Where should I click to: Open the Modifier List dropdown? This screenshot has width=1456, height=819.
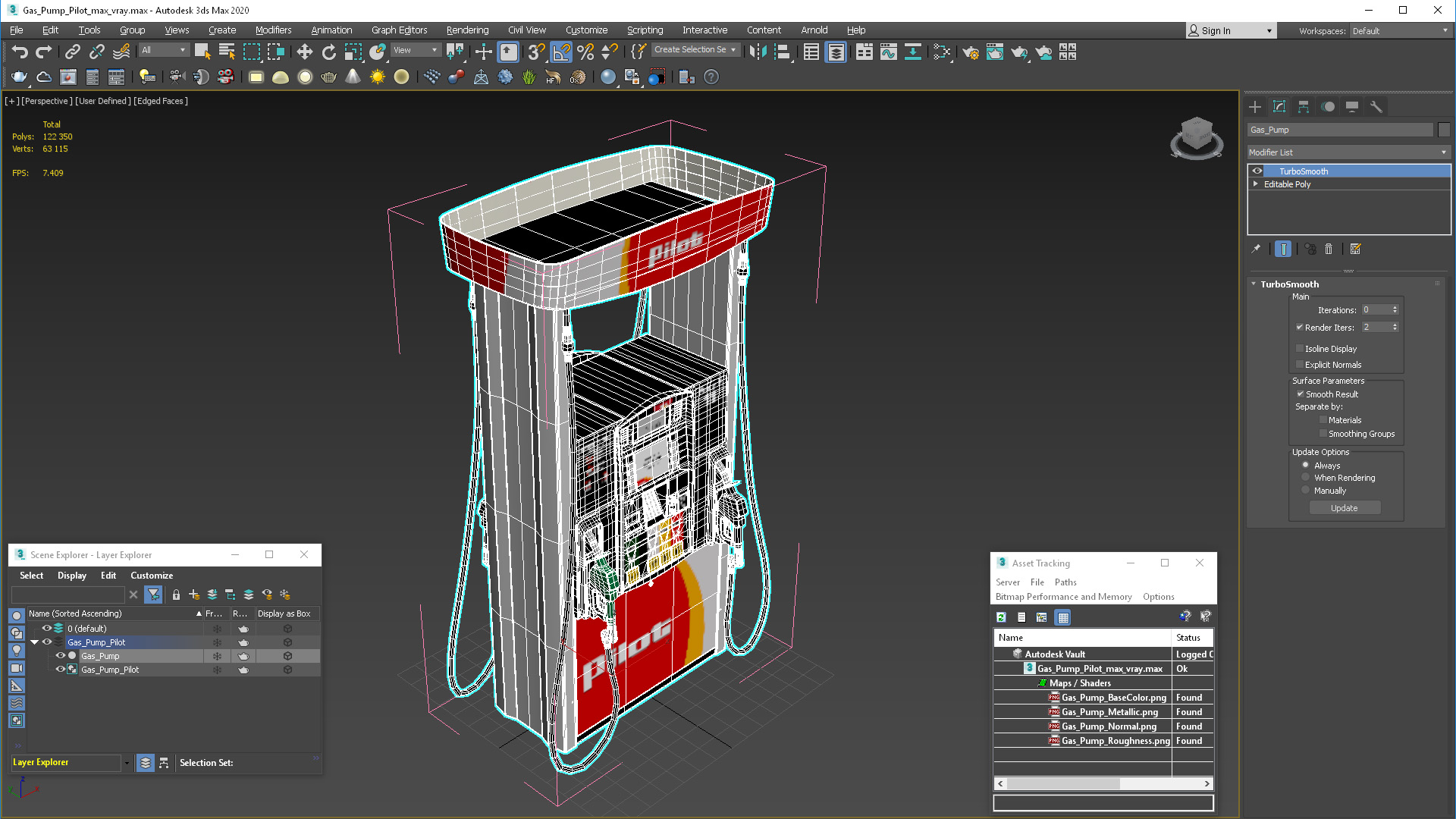click(1348, 152)
